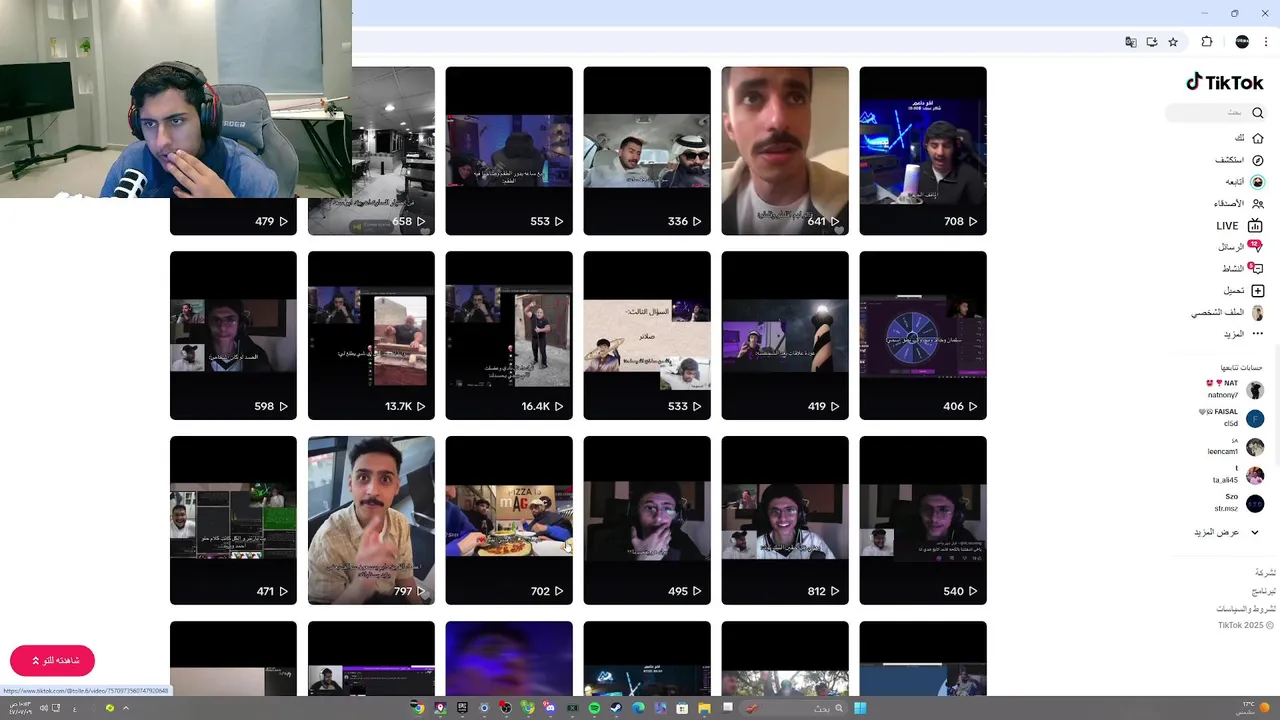This screenshot has height=720, width=1280.
Task: Open the Chrome profile avatar
Action: pos(1242,42)
